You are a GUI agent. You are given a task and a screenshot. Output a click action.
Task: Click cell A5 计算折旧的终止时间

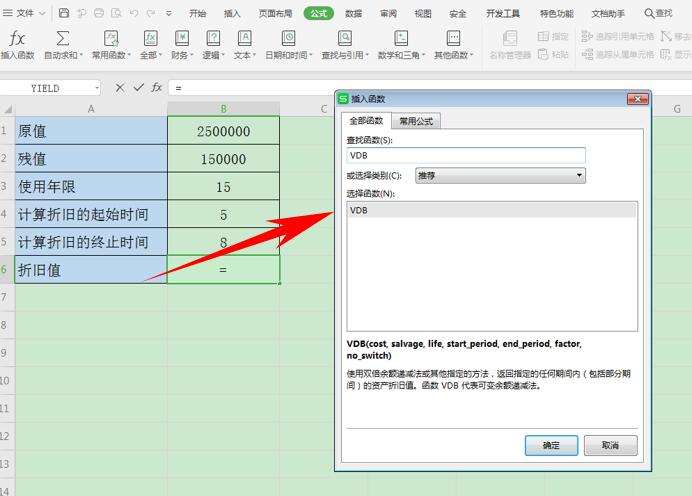pyautogui.click(x=91, y=242)
